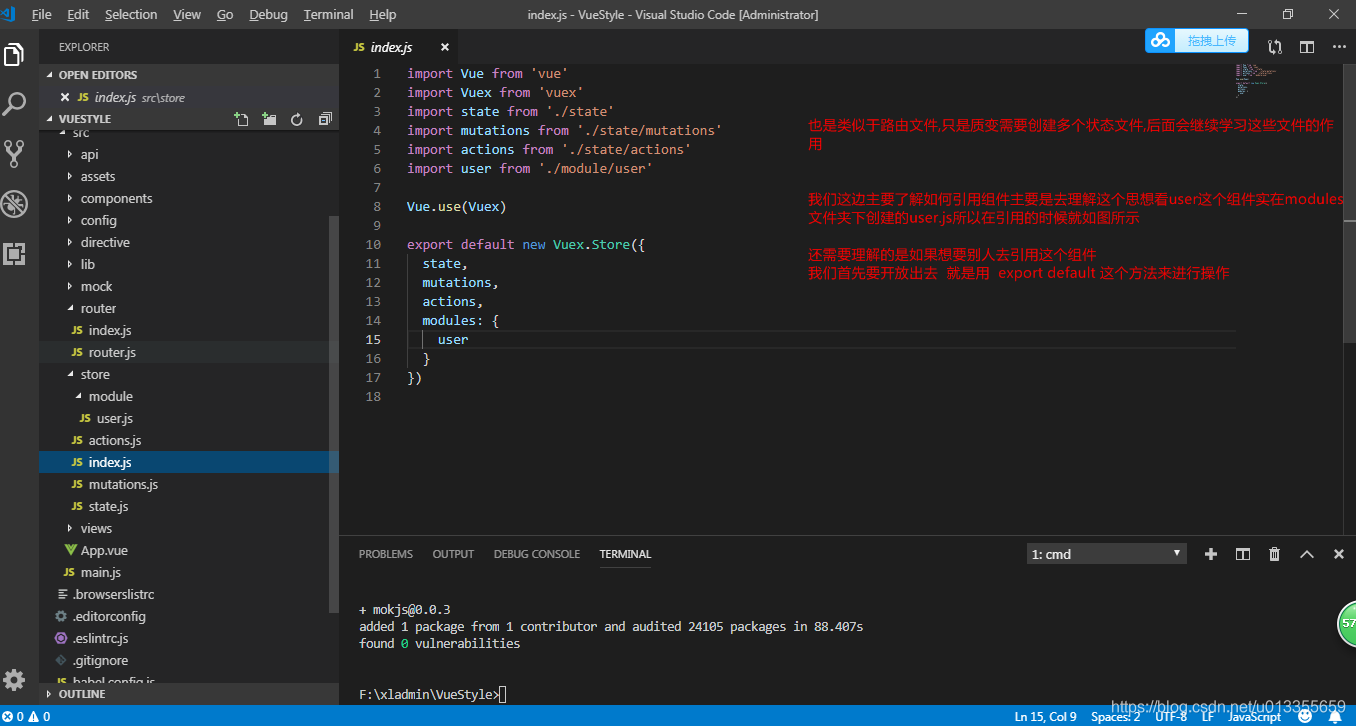Create a new terminal with plus icon
The width and height of the screenshot is (1356, 726).
click(1211, 554)
